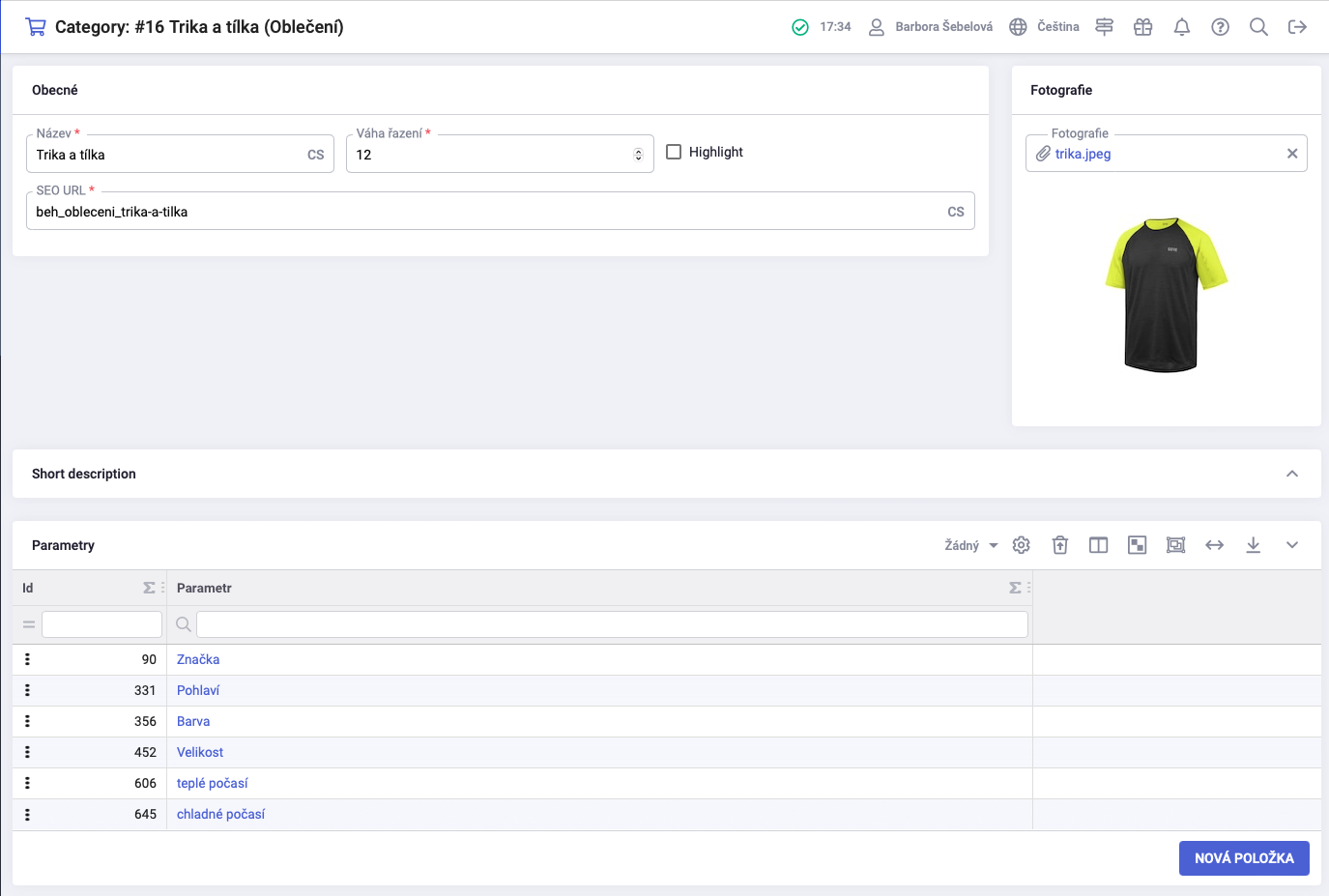Click the sum icon in Parametr column

pyautogui.click(x=1015, y=588)
